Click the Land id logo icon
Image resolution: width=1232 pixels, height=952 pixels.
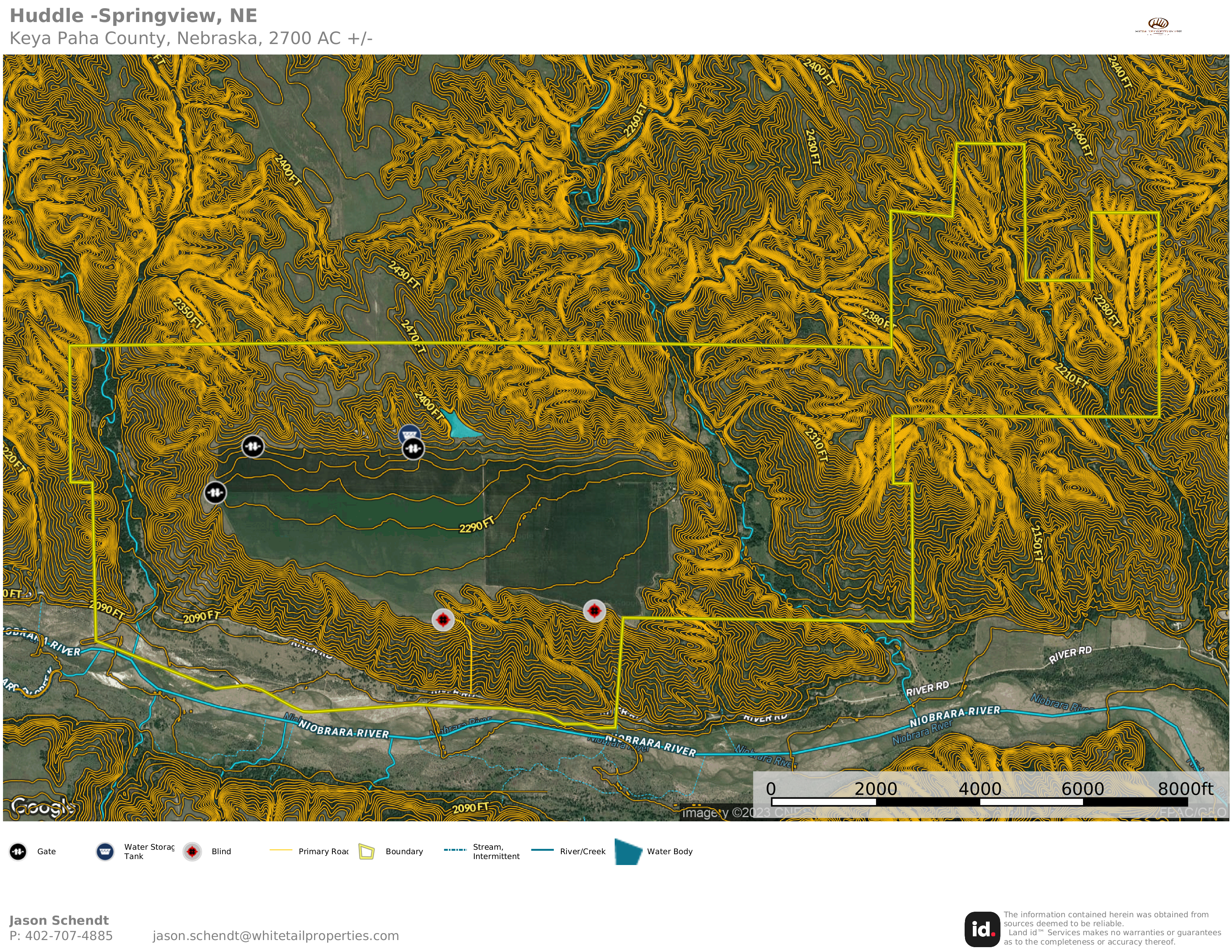[982, 929]
